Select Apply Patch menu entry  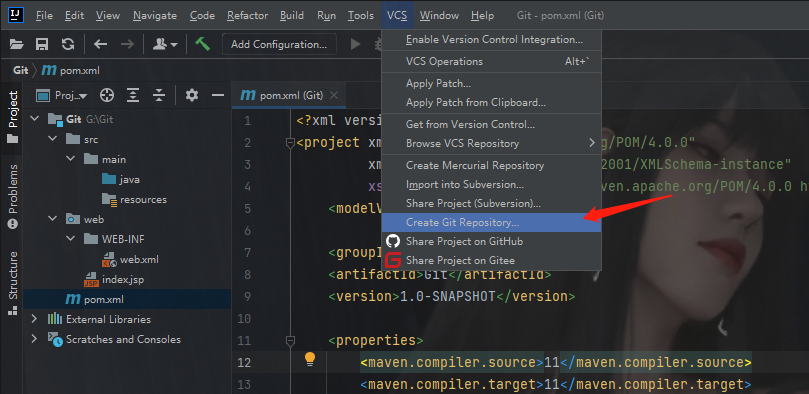pos(491,84)
